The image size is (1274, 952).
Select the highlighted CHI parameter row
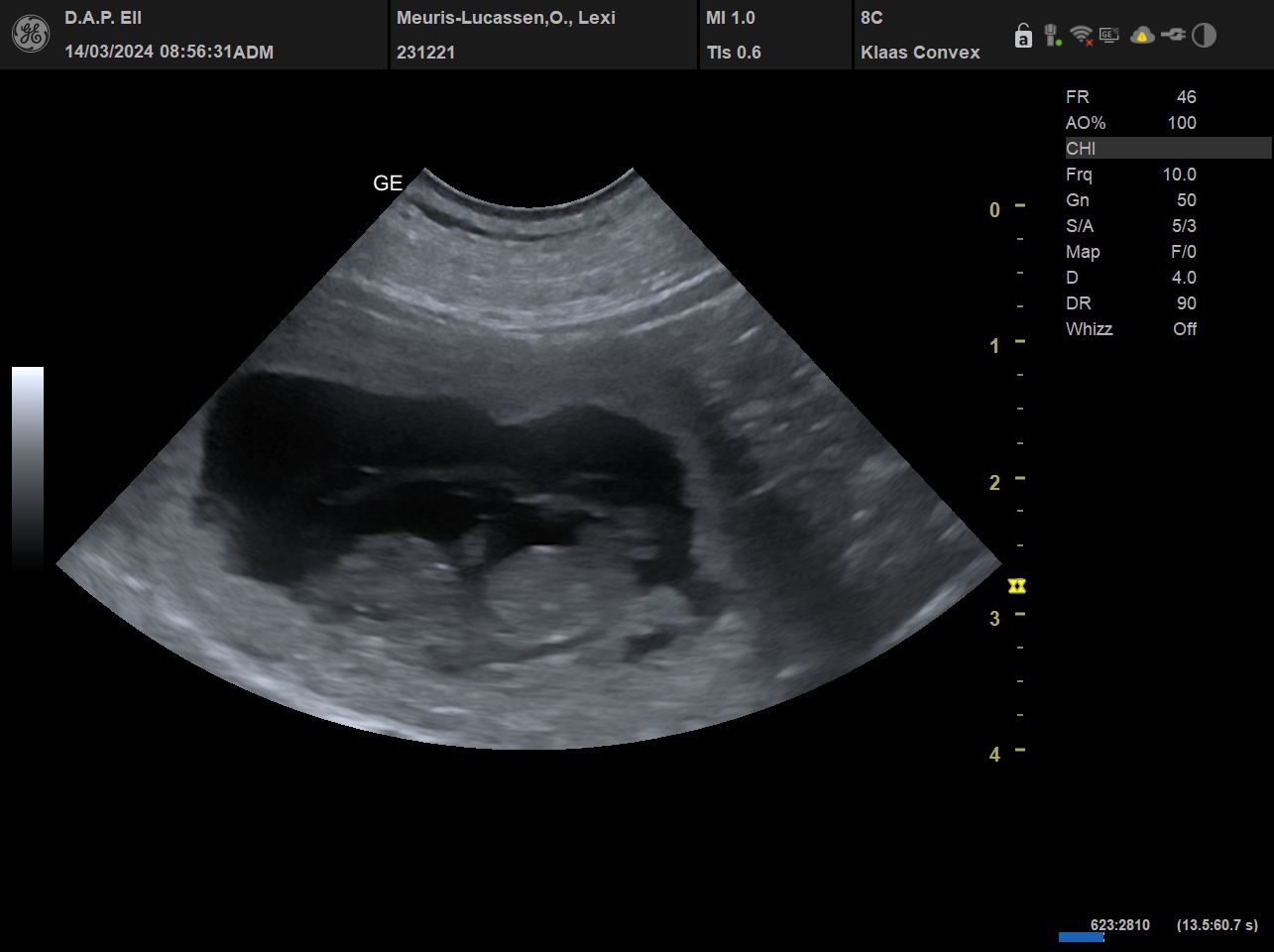coord(1167,149)
